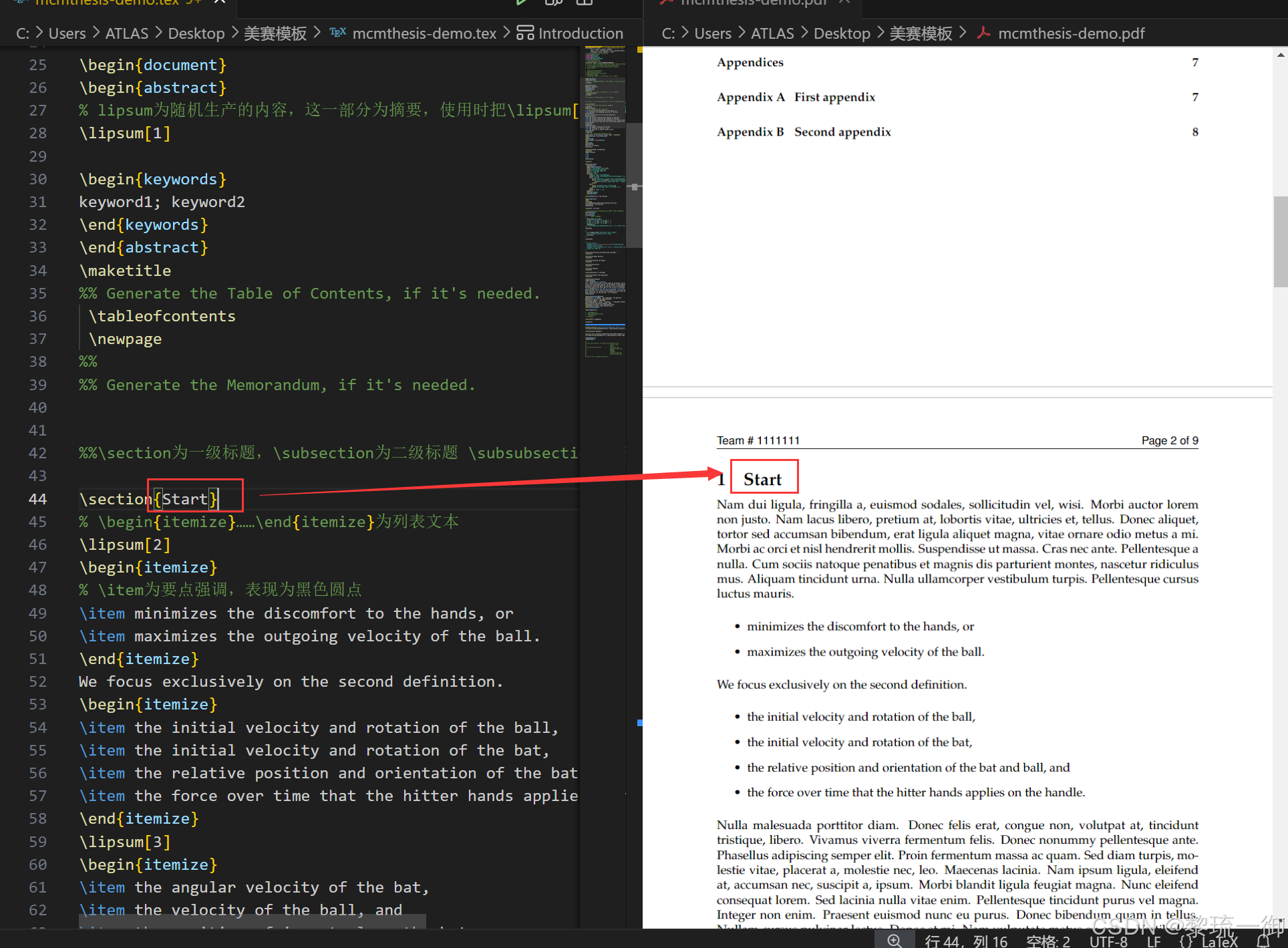The image size is (1288, 948).
Task: Click the curly braces LaTeX language icon
Action: [1186, 941]
